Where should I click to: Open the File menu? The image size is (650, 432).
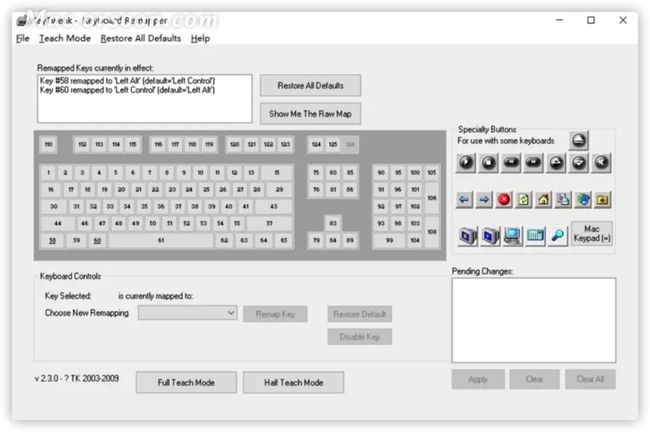pos(23,39)
